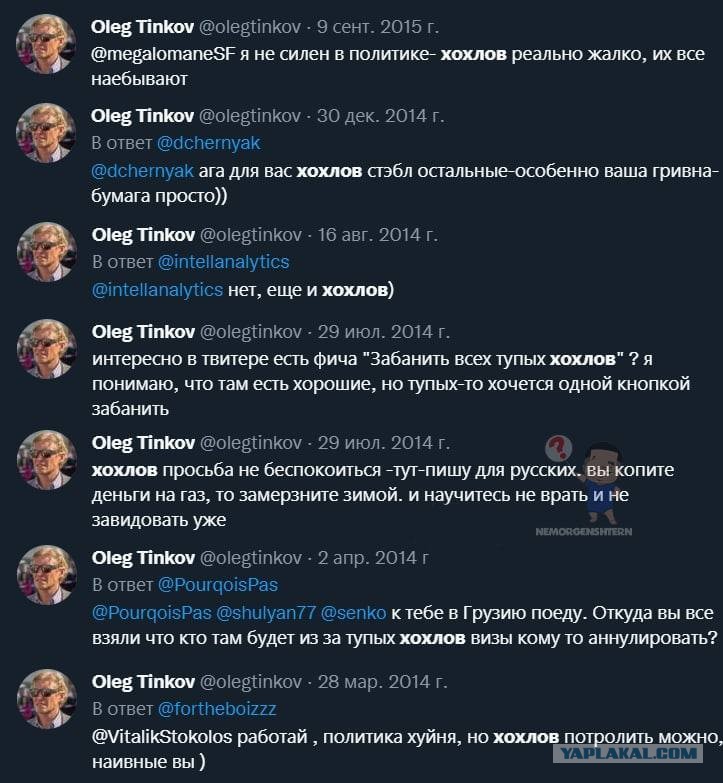The width and height of the screenshot is (723, 783).
Task: Click the 16 авг. 2014 г. date
Action: (x=378, y=235)
